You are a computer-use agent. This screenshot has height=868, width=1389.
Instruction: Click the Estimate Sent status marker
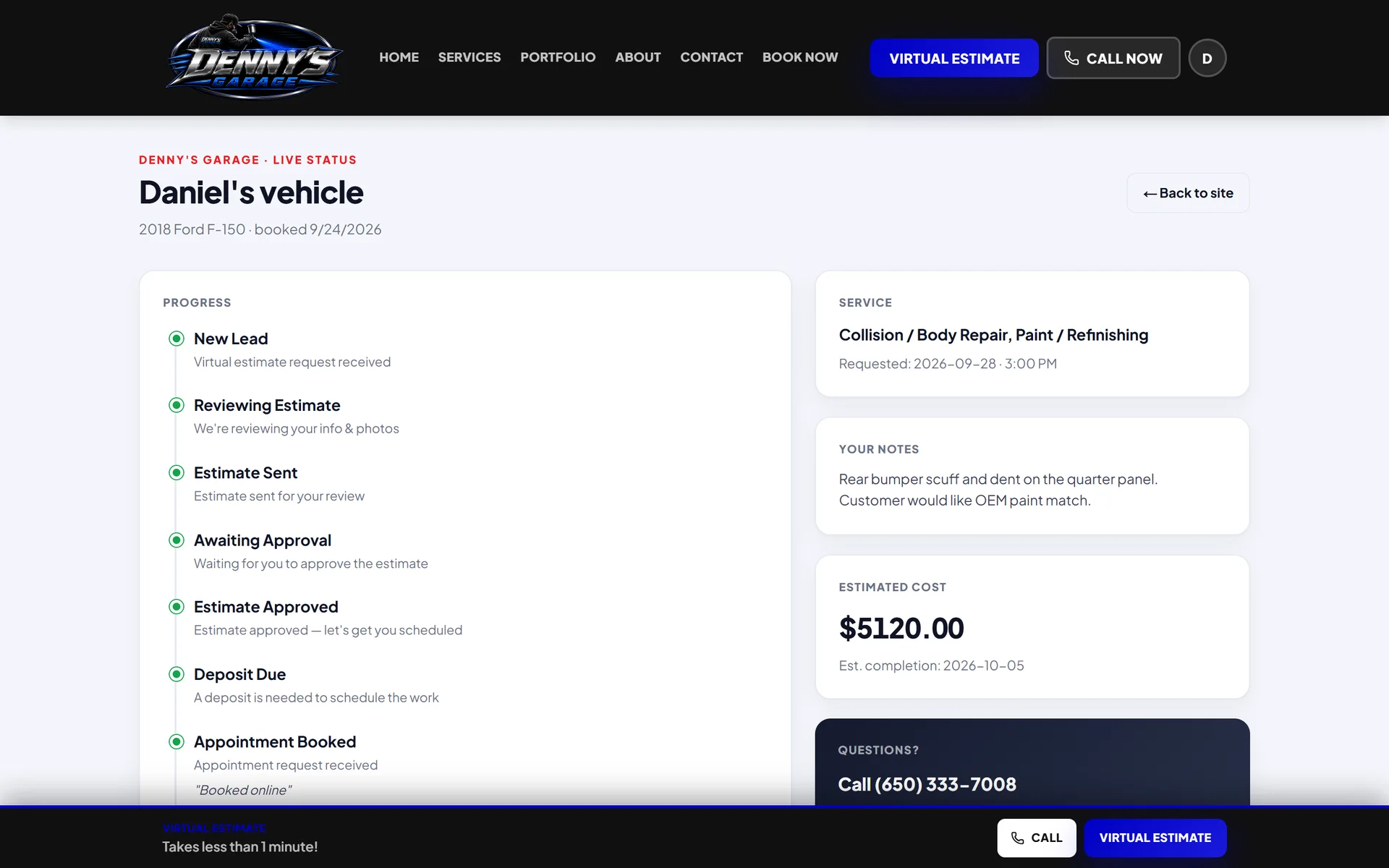click(177, 473)
